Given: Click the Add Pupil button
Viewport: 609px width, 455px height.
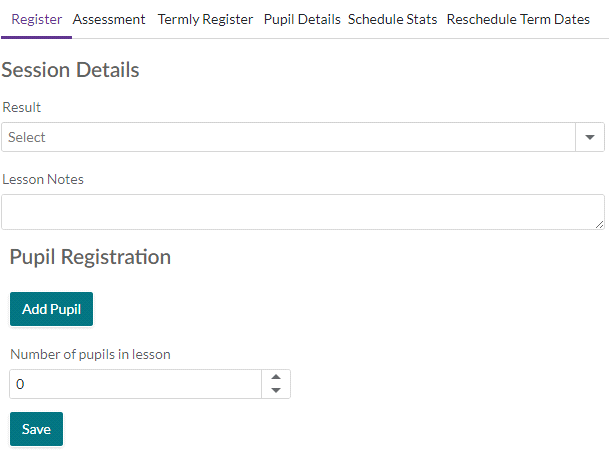Looking at the screenshot, I should [51, 309].
